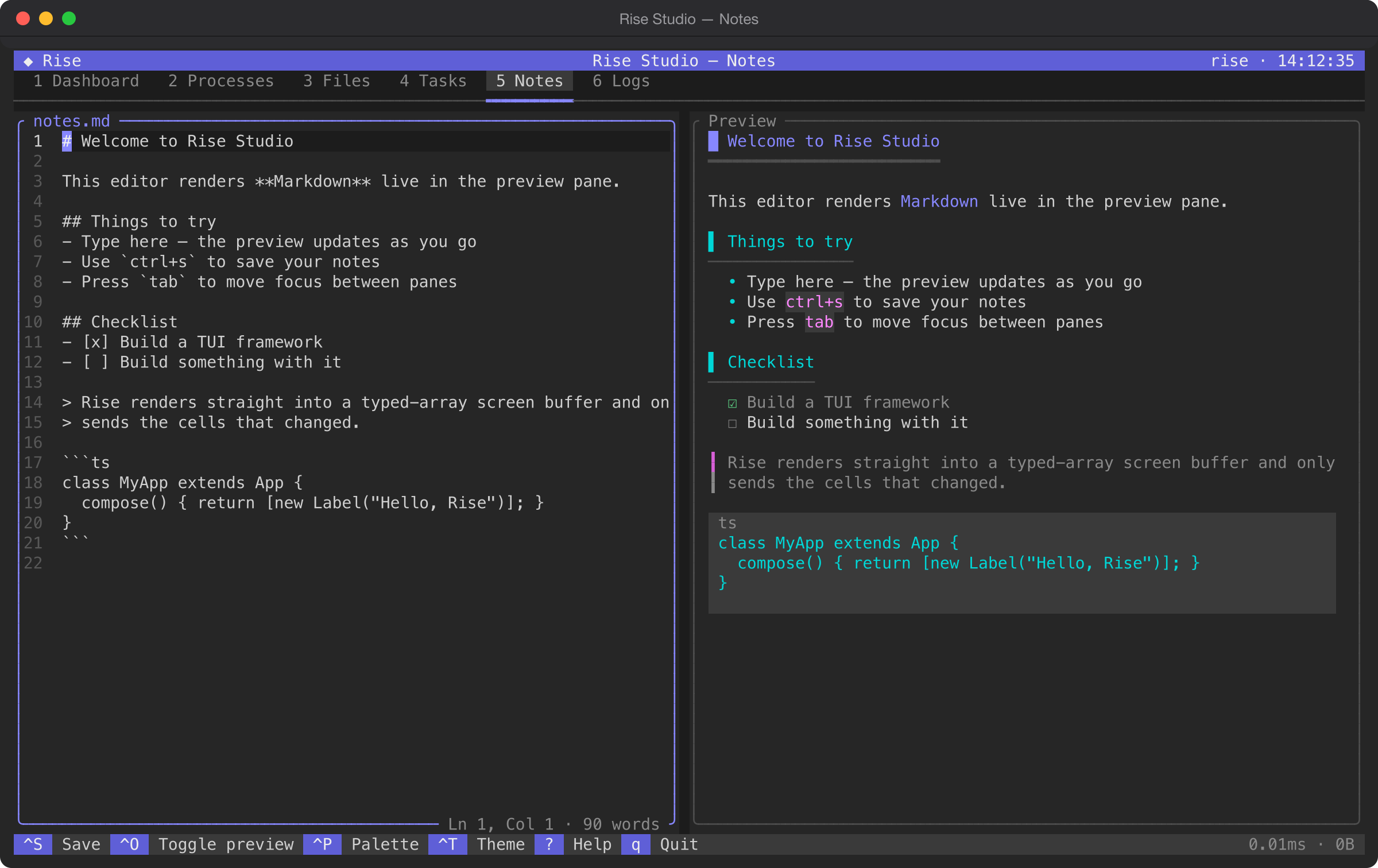1378x868 pixels.
Task: Click the highlighted Markdown word in preview
Action: point(939,201)
